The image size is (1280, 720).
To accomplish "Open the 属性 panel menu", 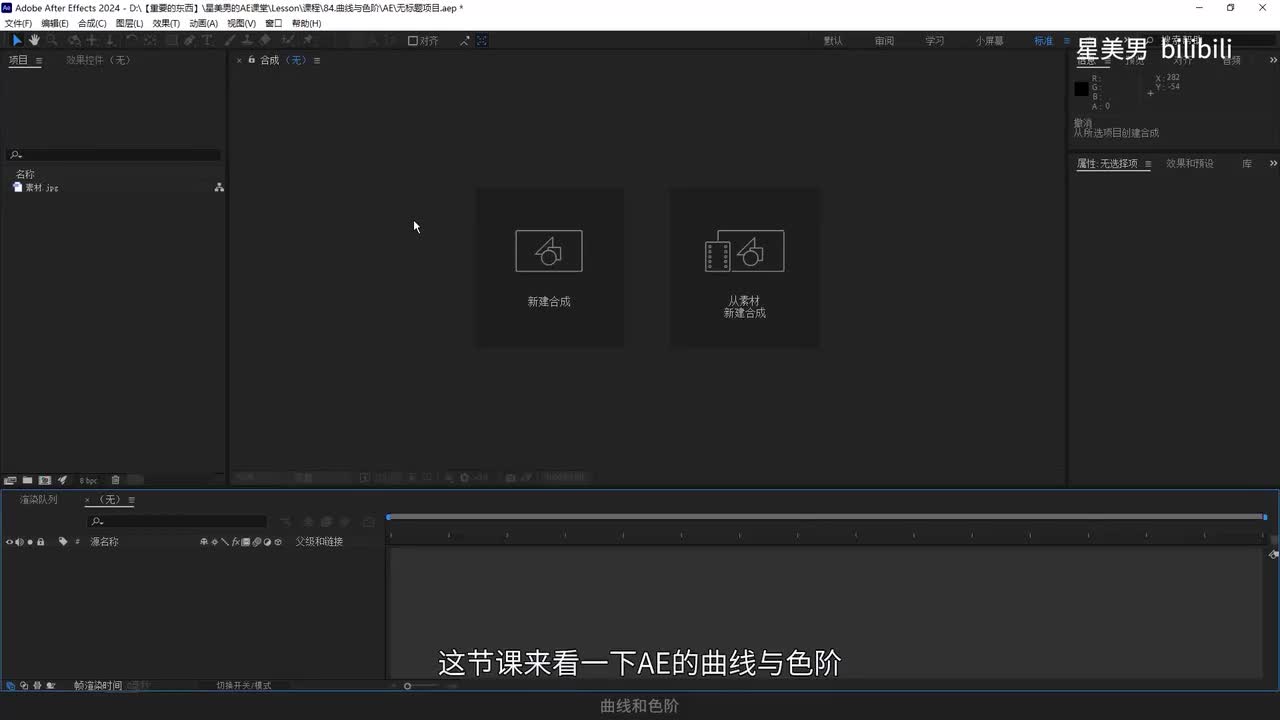I will point(1148,164).
